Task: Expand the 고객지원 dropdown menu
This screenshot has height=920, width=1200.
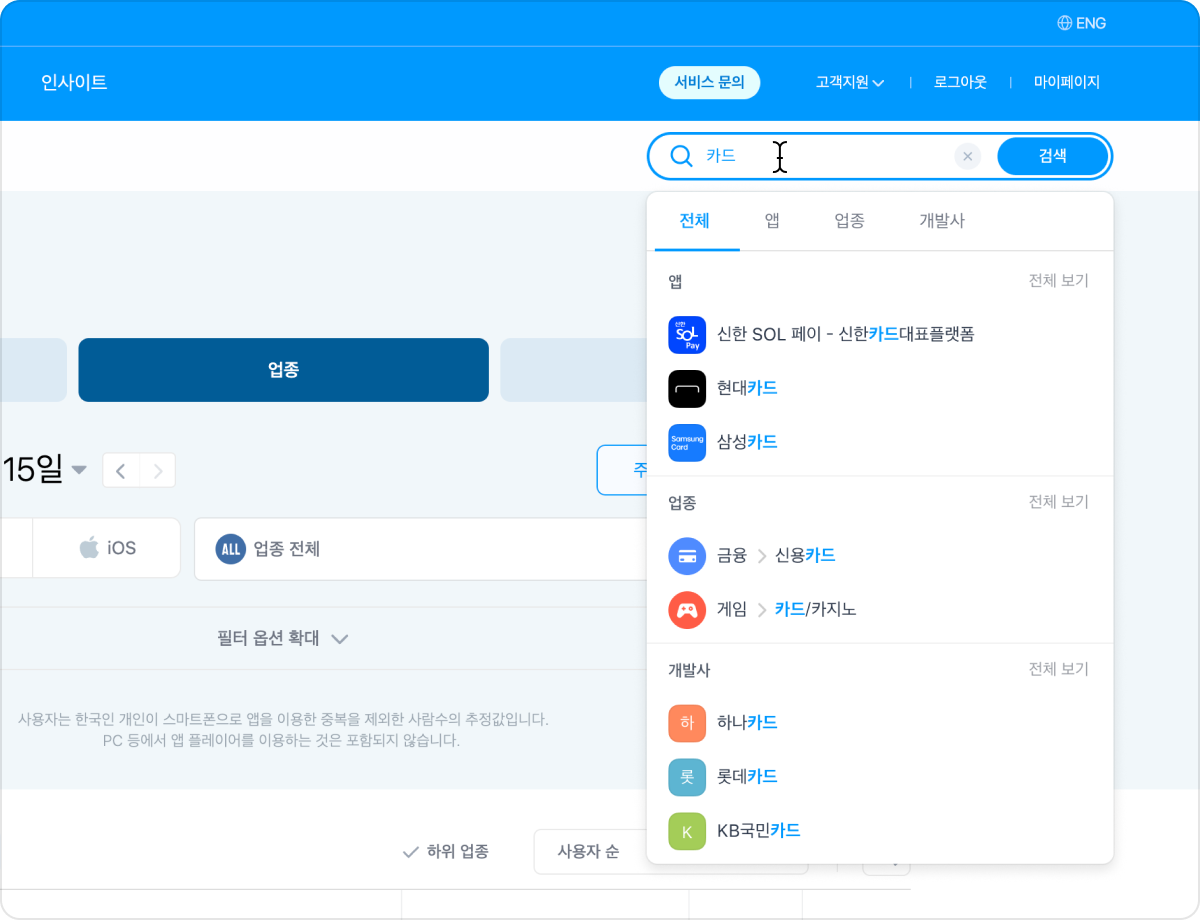Action: (x=849, y=83)
